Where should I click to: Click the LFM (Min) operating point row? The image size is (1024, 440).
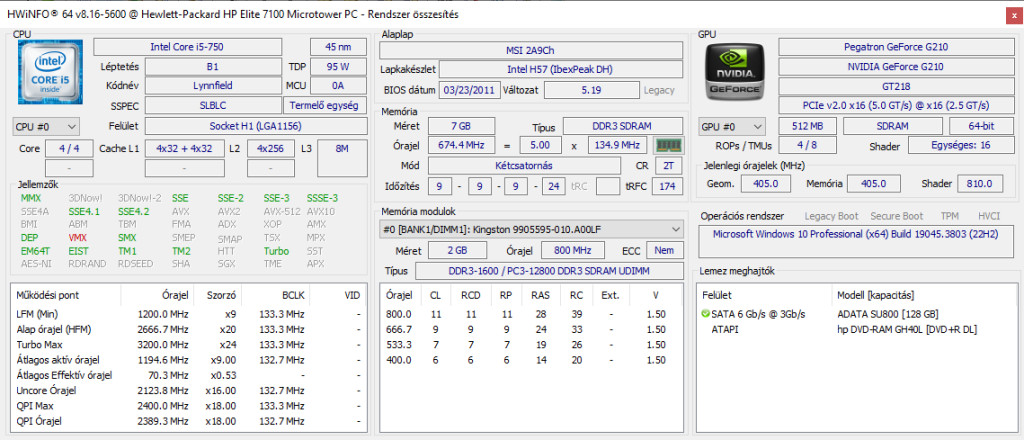pyautogui.click(x=188, y=314)
